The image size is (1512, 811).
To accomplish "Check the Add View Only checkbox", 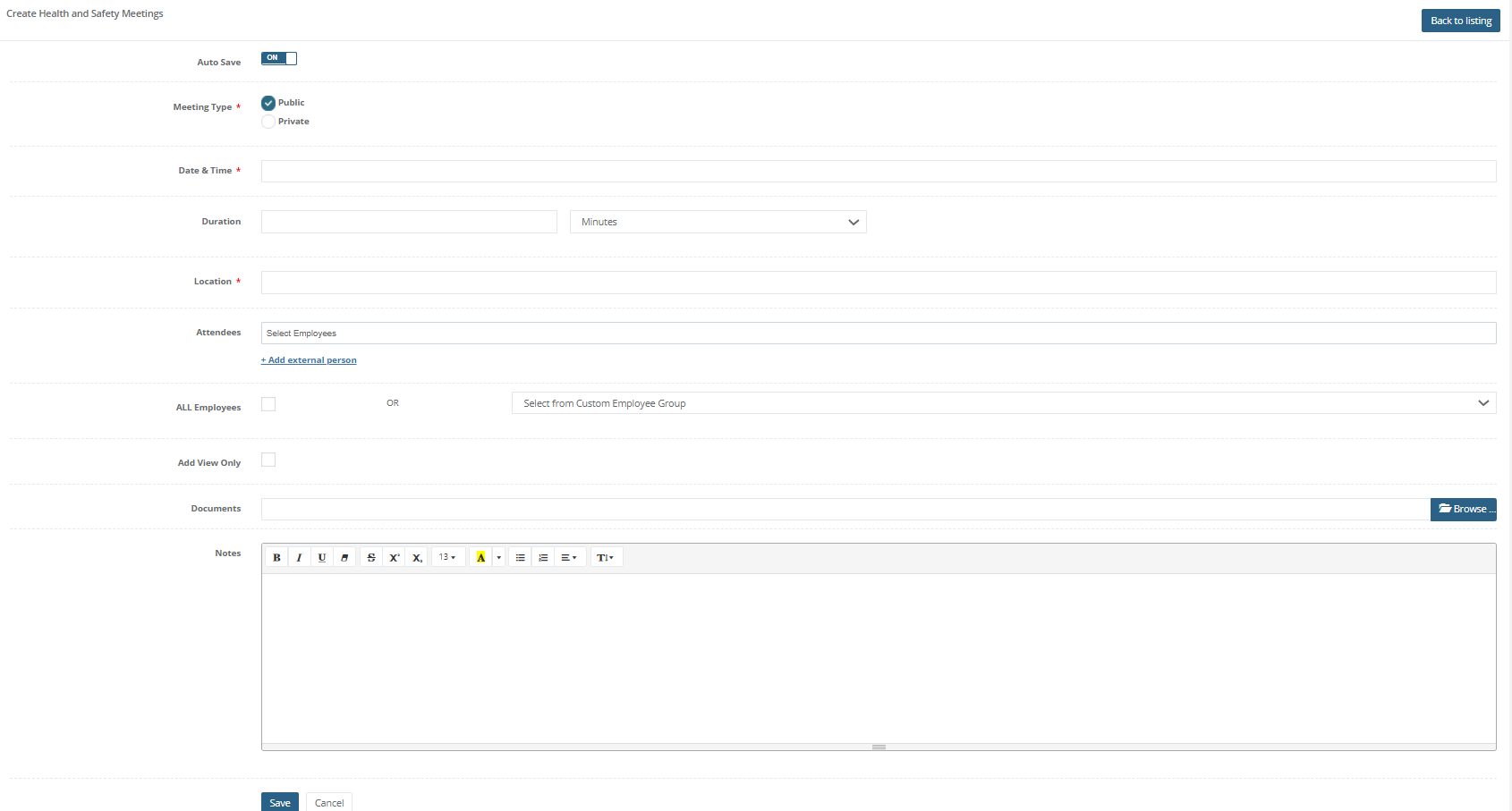I will point(268,460).
